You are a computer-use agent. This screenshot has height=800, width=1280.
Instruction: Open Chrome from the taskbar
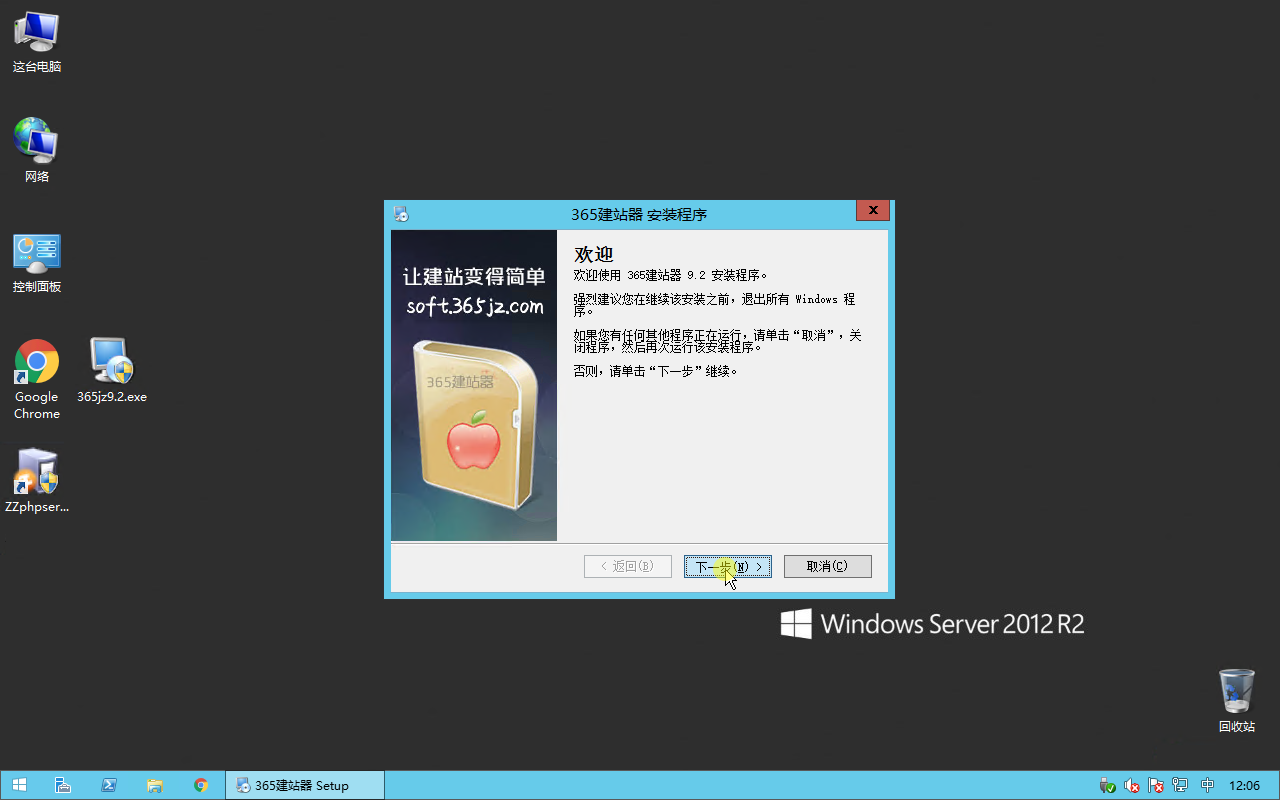coord(201,785)
